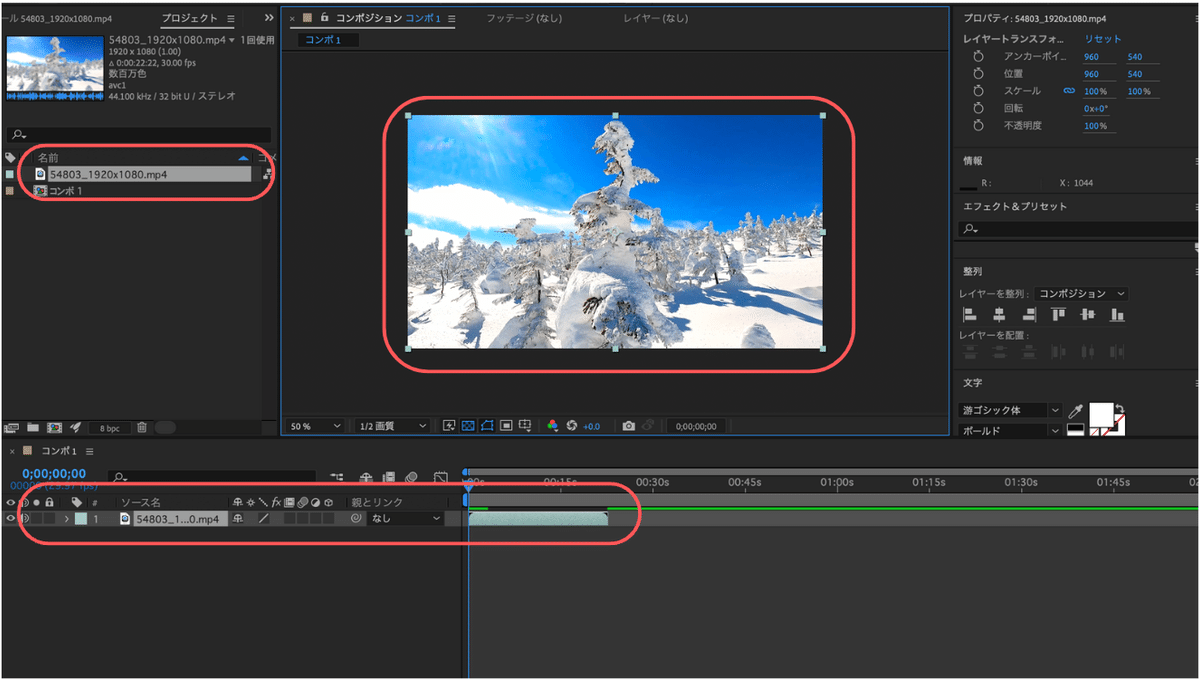Expand hidden panels with double chevron
This screenshot has height=679, width=1200.
(x=269, y=19)
